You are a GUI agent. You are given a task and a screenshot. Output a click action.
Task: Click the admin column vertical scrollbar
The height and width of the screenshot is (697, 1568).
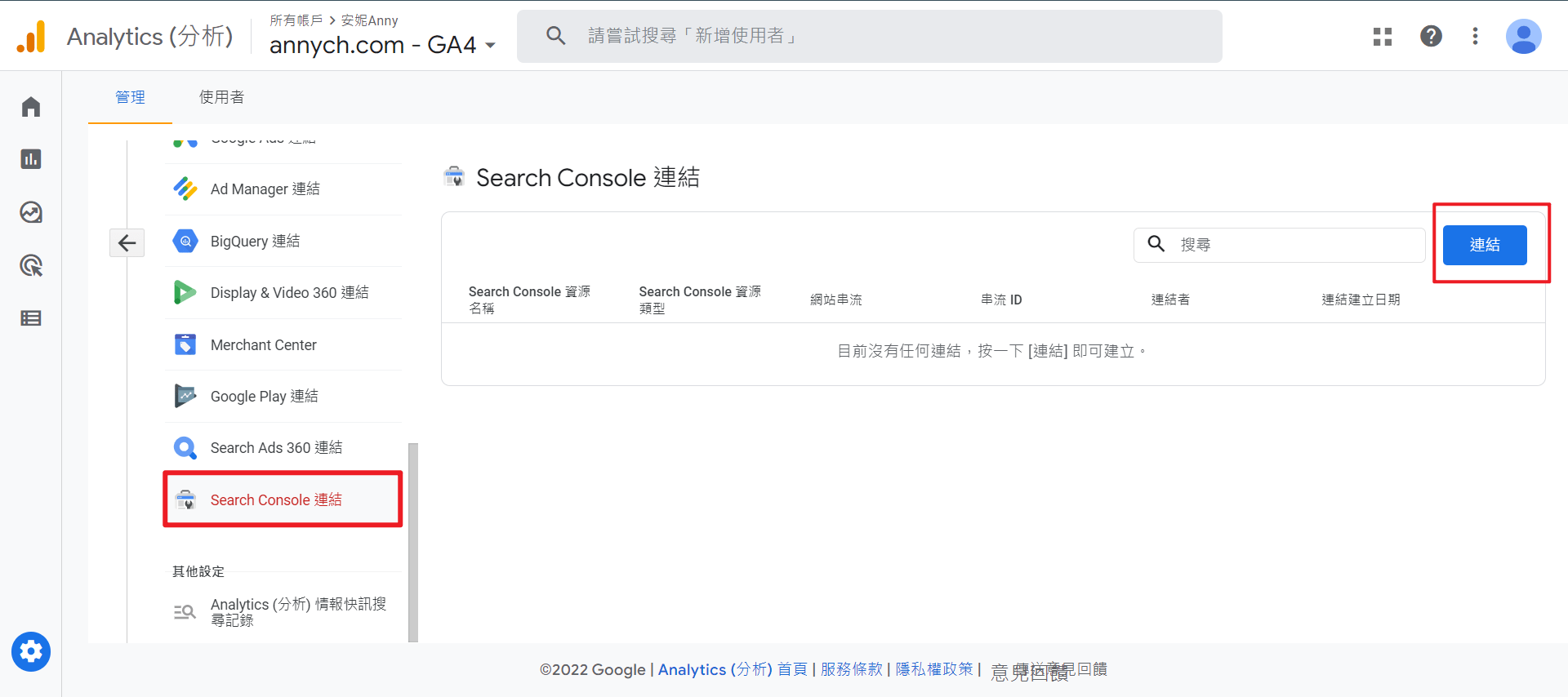(413, 542)
